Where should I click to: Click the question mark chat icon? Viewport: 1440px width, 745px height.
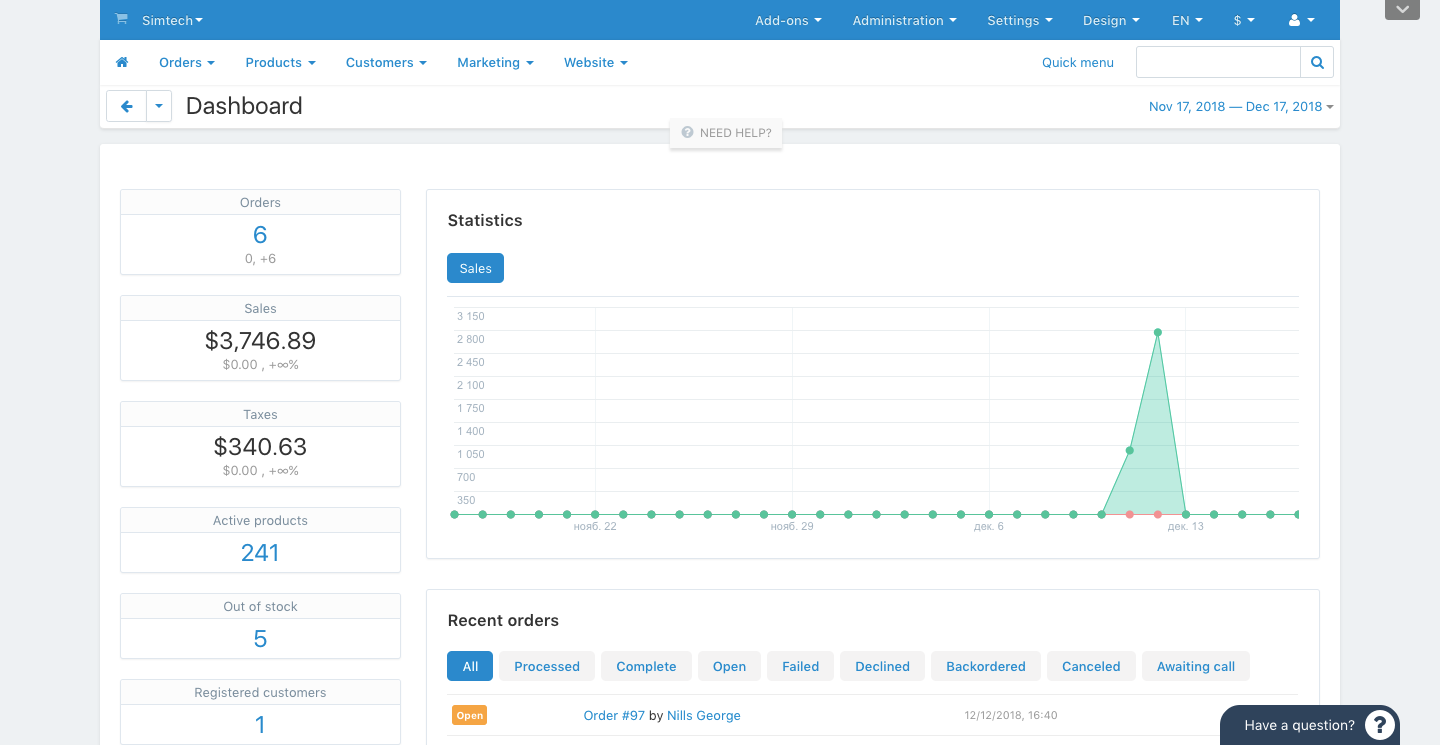pyautogui.click(x=1379, y=725)
